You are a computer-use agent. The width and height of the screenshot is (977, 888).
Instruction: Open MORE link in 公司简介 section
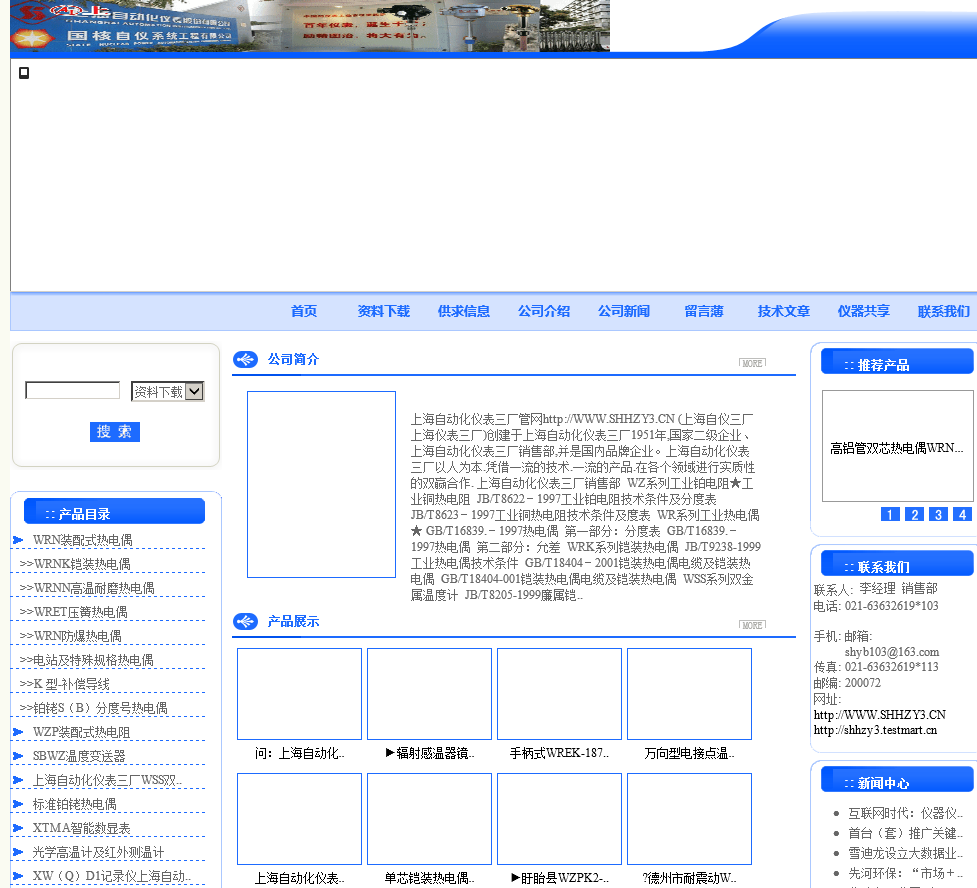(752, 363)
